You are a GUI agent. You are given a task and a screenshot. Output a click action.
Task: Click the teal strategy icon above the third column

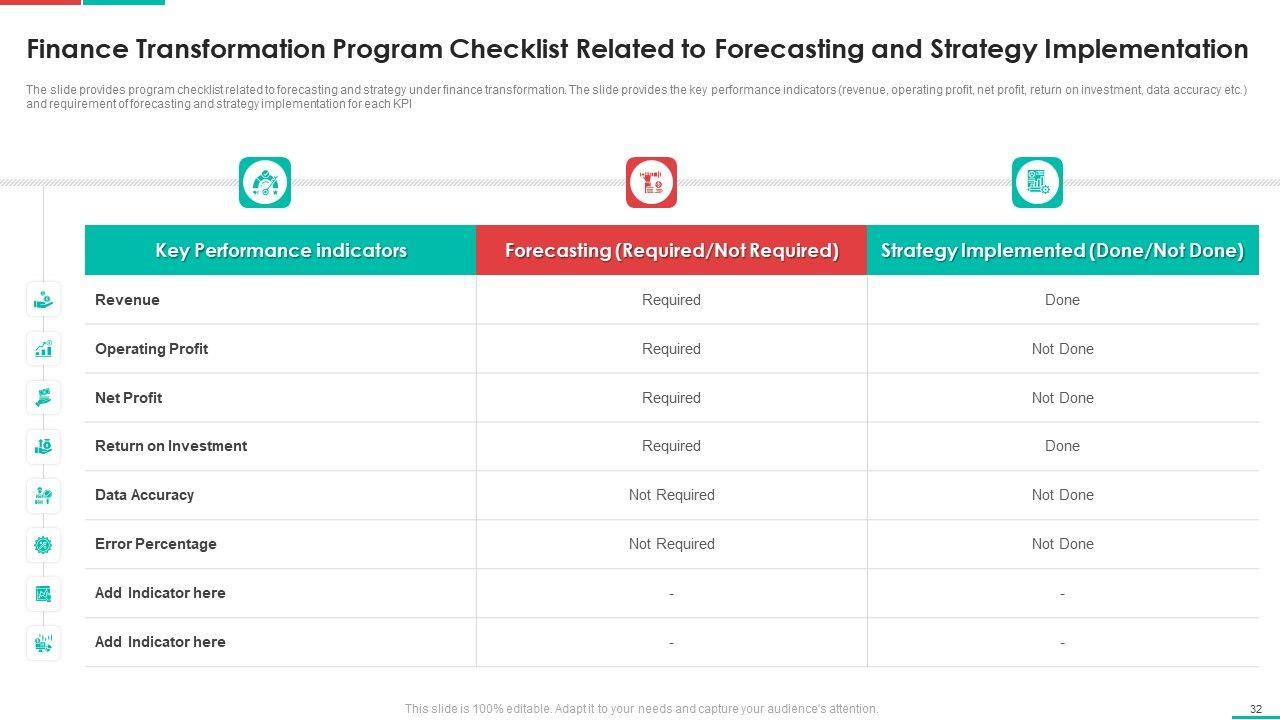(x=1037, y=183)
